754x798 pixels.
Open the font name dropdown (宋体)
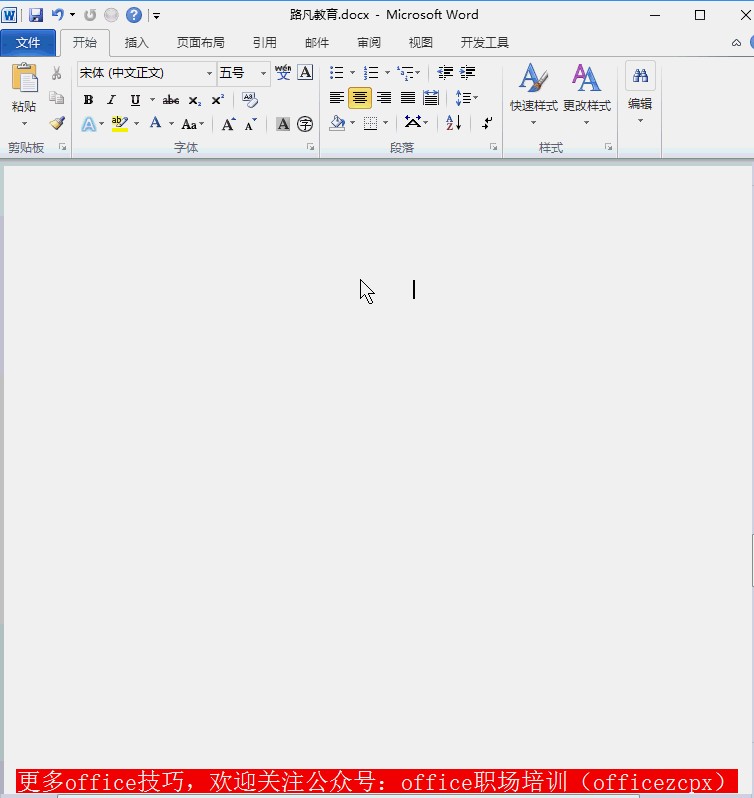pyautogui.click(x=209, y=73)
